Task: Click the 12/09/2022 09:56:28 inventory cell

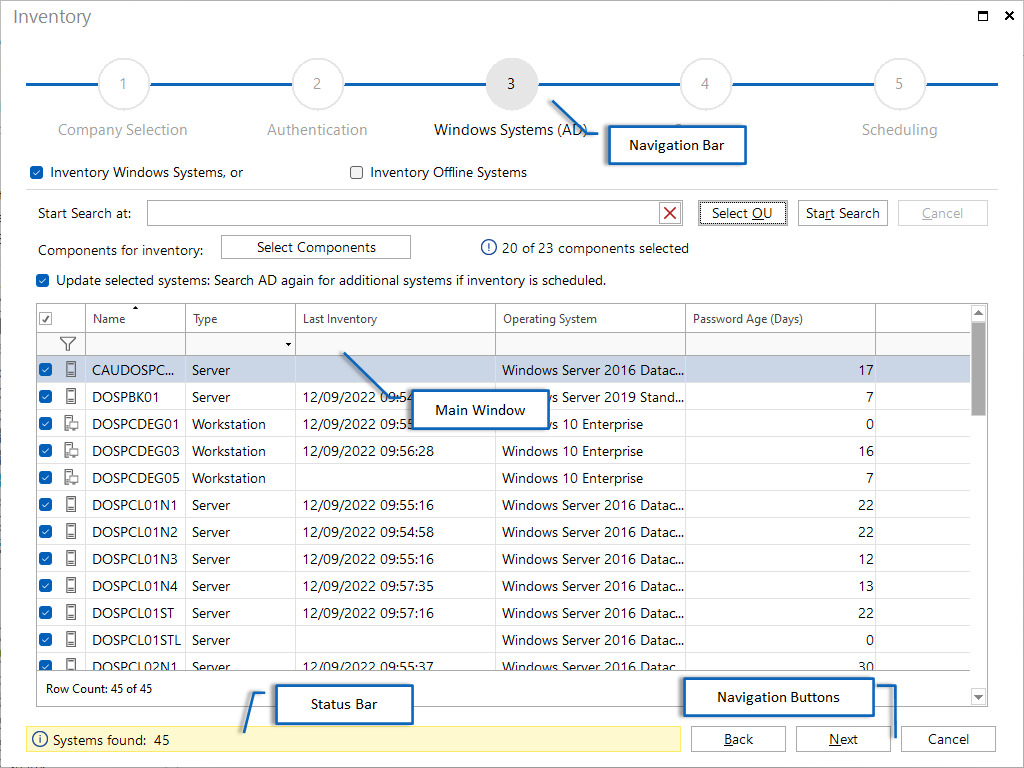Action: [395, 451]
